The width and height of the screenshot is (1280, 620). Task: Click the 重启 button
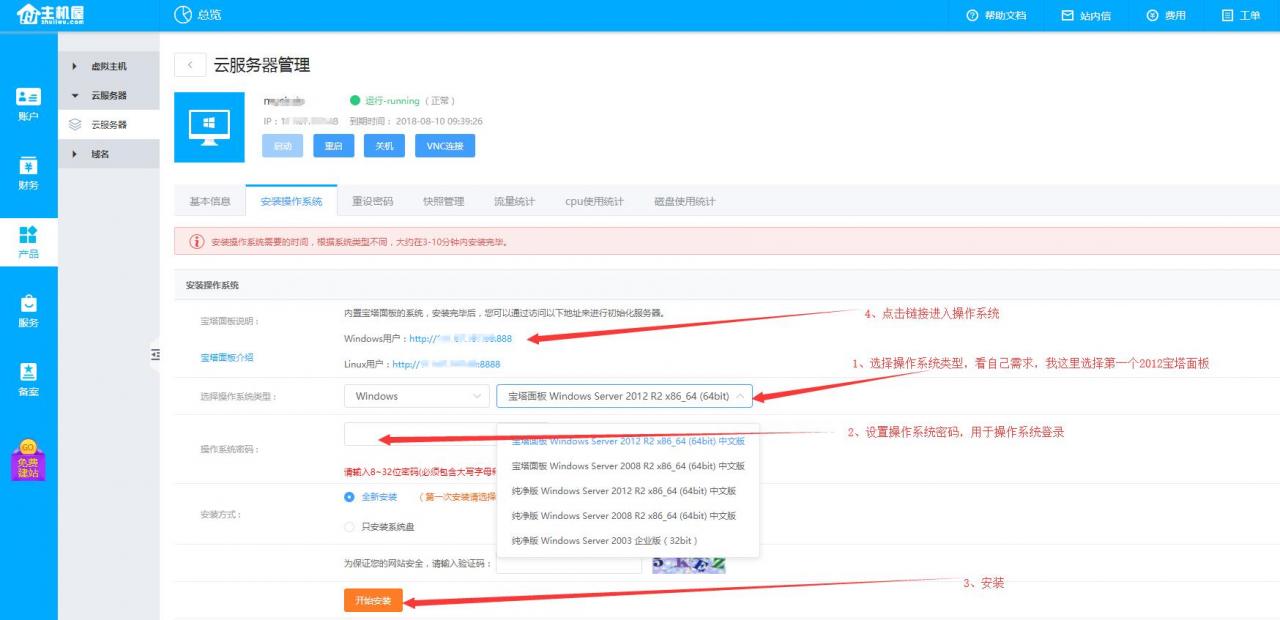[x=333, y=146]
